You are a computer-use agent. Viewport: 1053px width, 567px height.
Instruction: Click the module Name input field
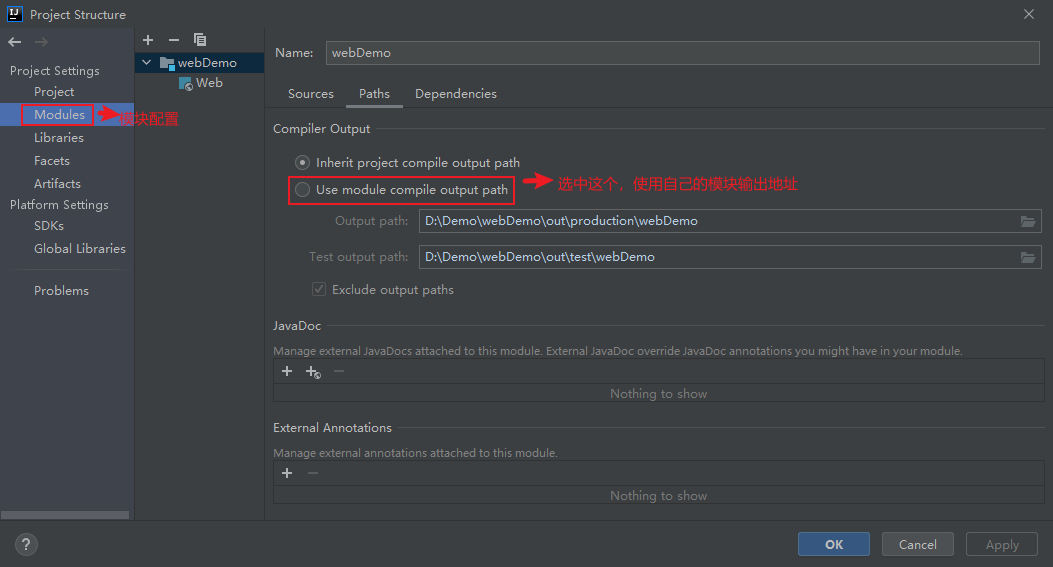click(x=682, y=52)
